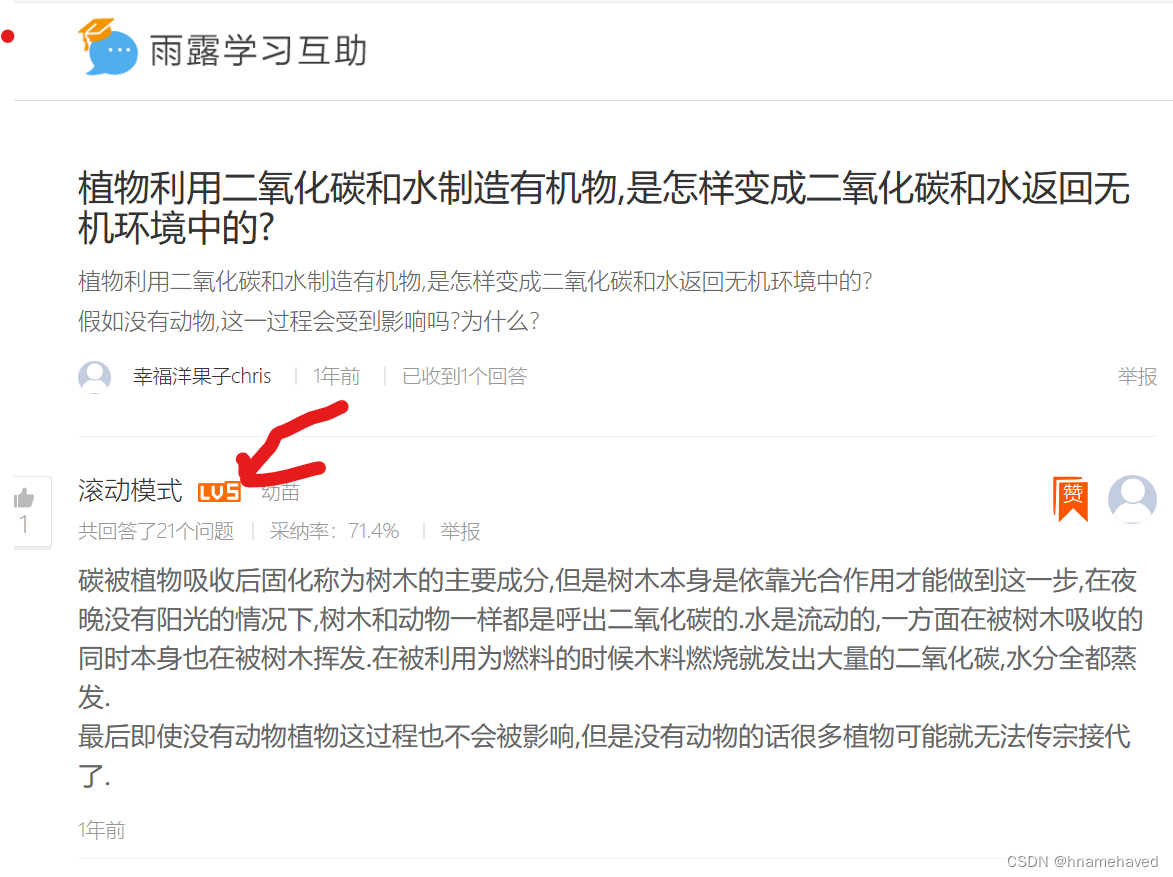Click the orange LV5 level badge
This screenshot has width=1173, height=877.
219,492
